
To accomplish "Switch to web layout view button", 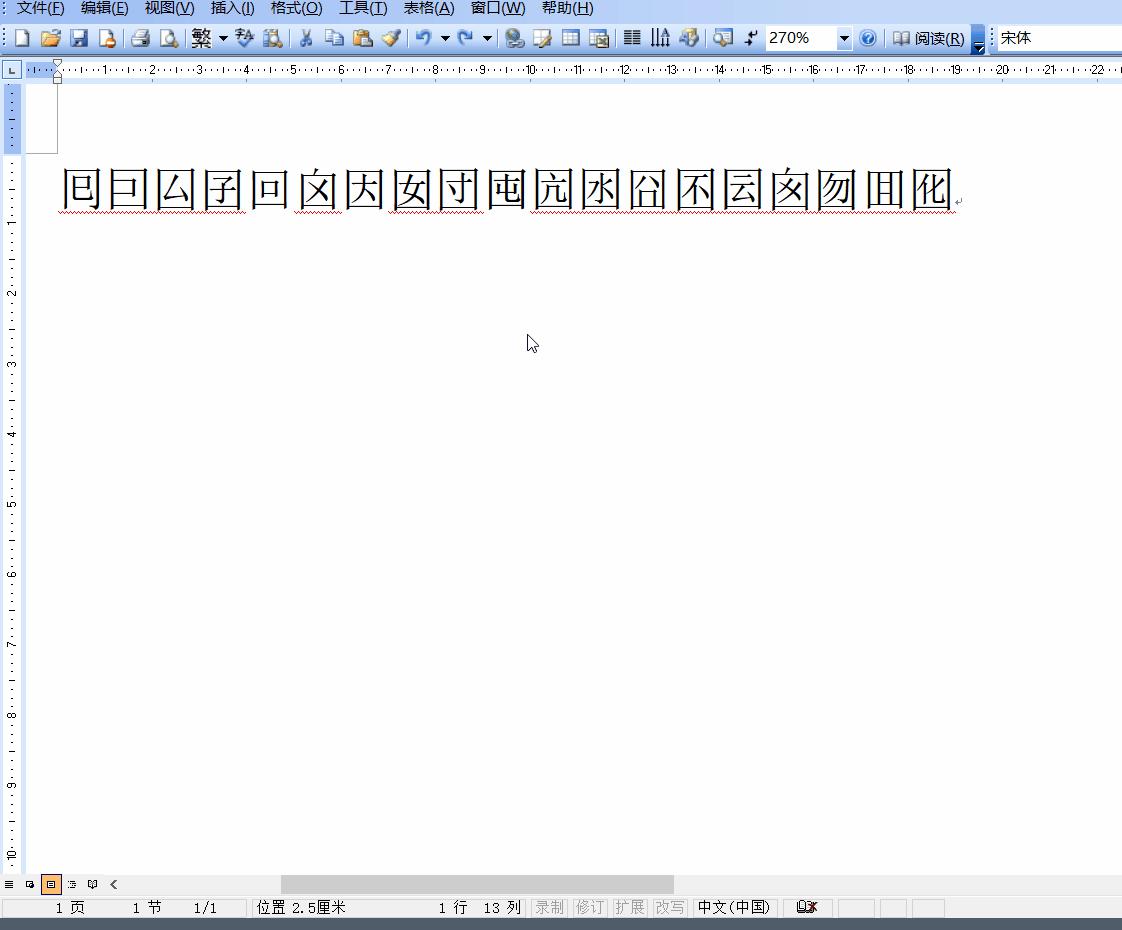I will (x=30, y=884).
